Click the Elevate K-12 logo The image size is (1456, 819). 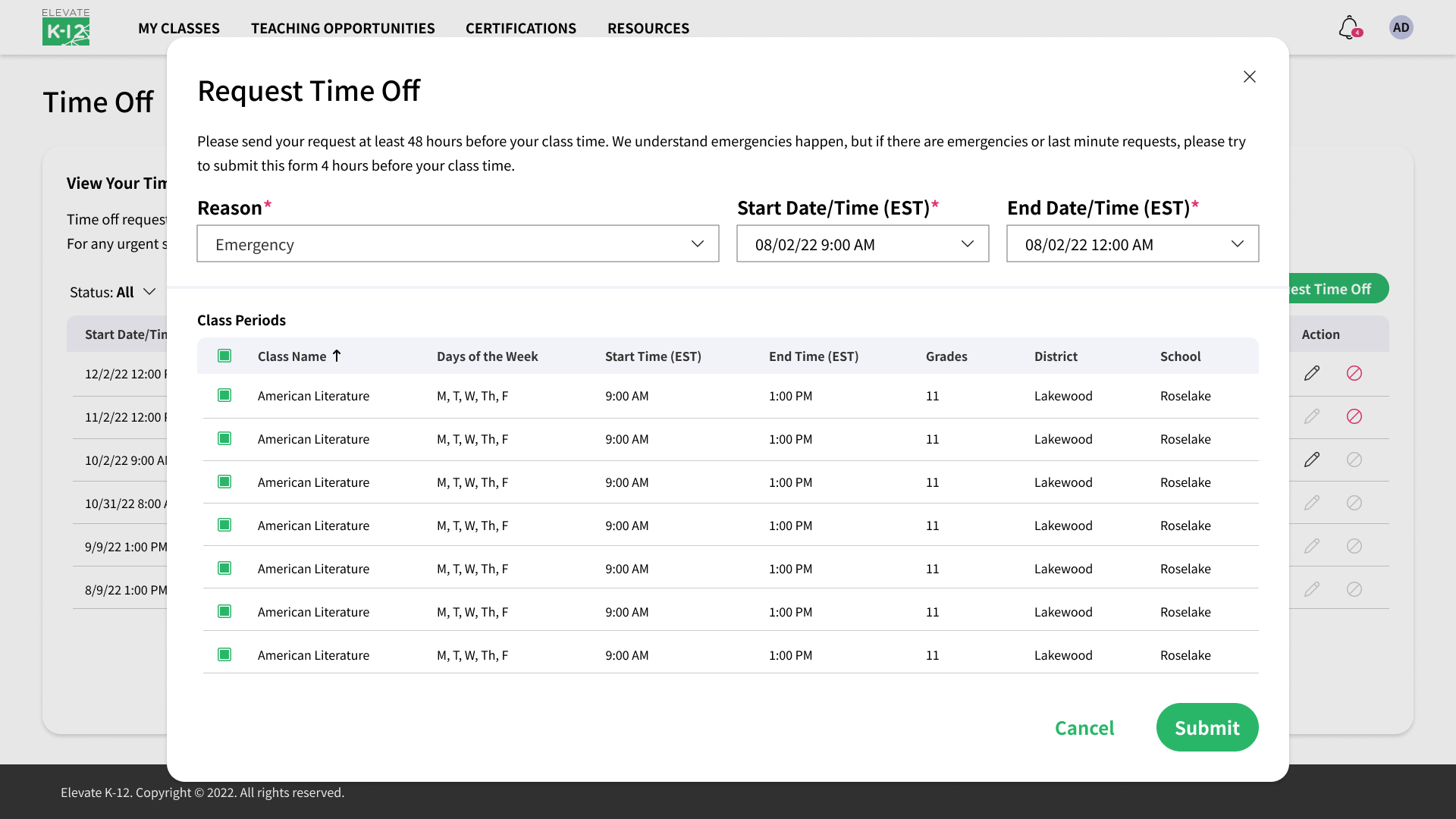(66, 27)
